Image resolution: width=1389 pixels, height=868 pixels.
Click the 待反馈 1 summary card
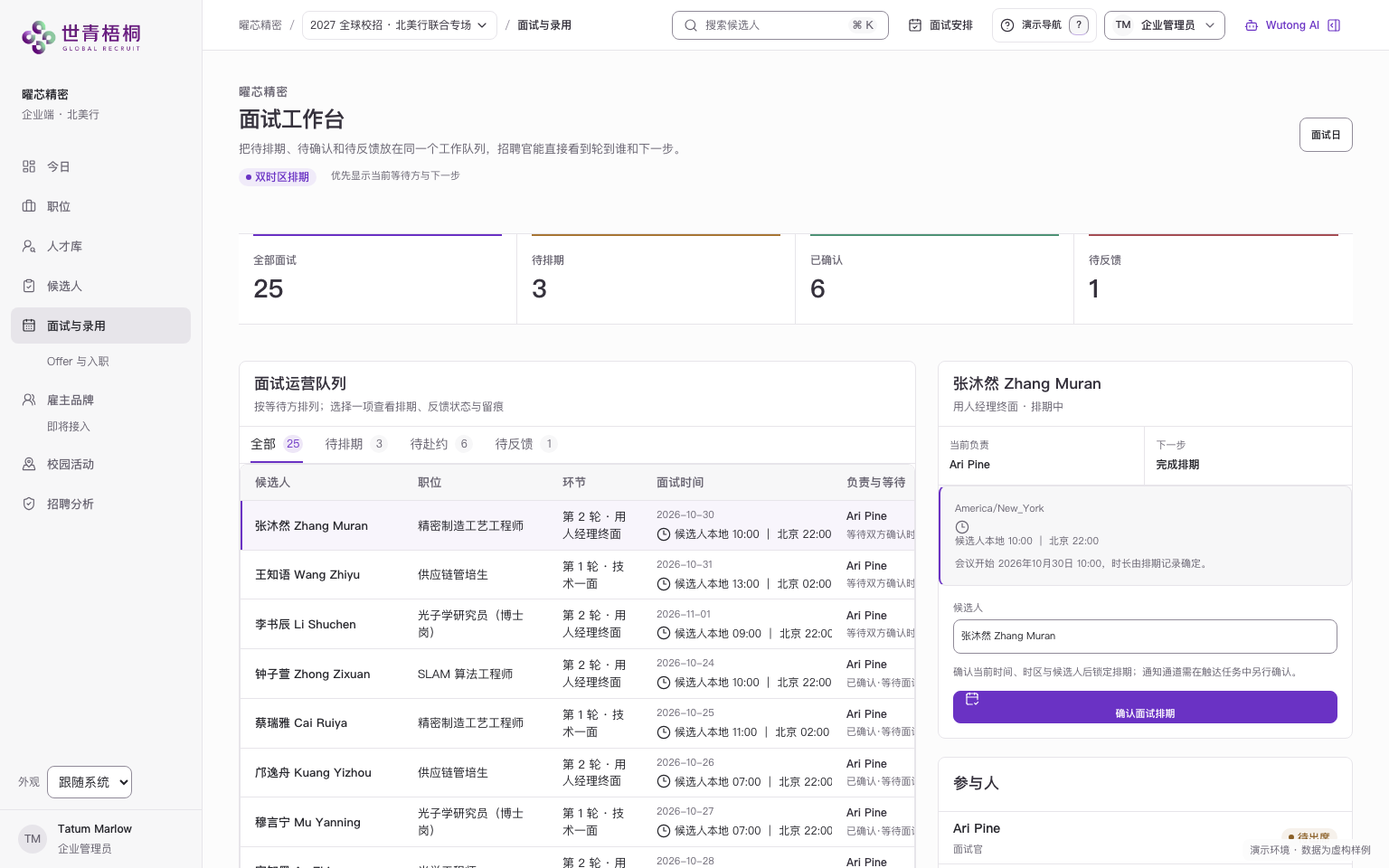1213,278
